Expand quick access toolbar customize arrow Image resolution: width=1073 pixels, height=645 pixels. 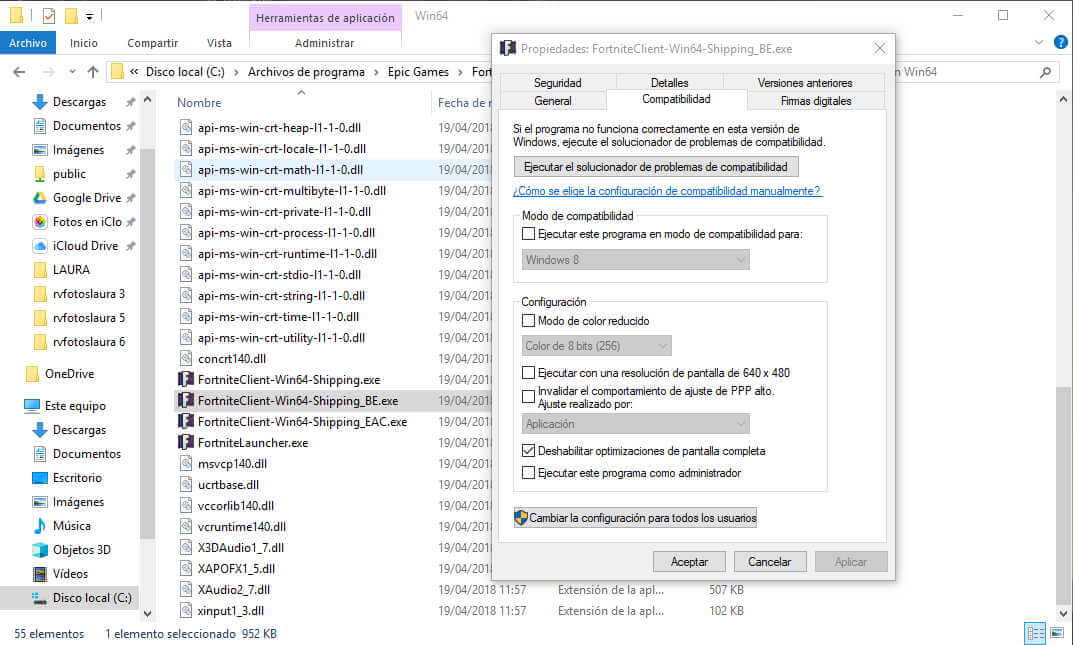pyautogui.click(x=89, y=16)
